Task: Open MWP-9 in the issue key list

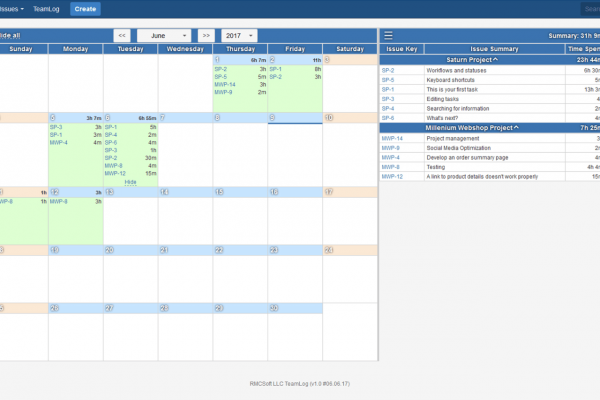Action: (391, 148)
